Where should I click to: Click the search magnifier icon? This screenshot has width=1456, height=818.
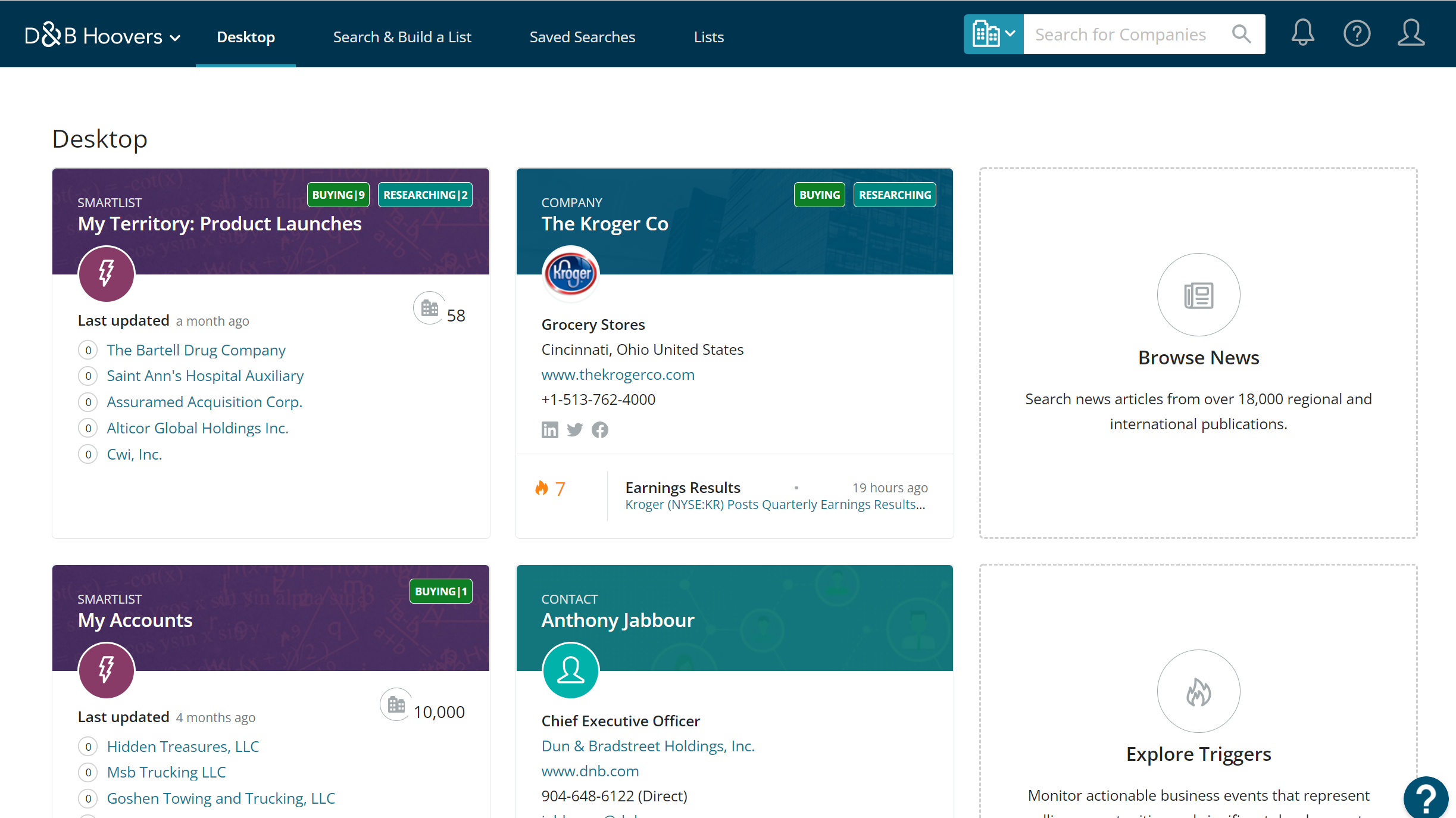1241,34
